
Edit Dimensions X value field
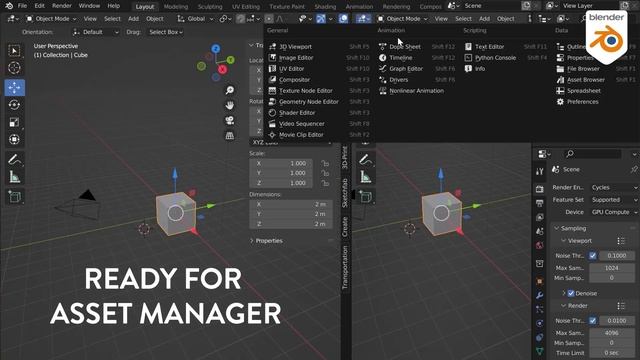tap(291, 204)
